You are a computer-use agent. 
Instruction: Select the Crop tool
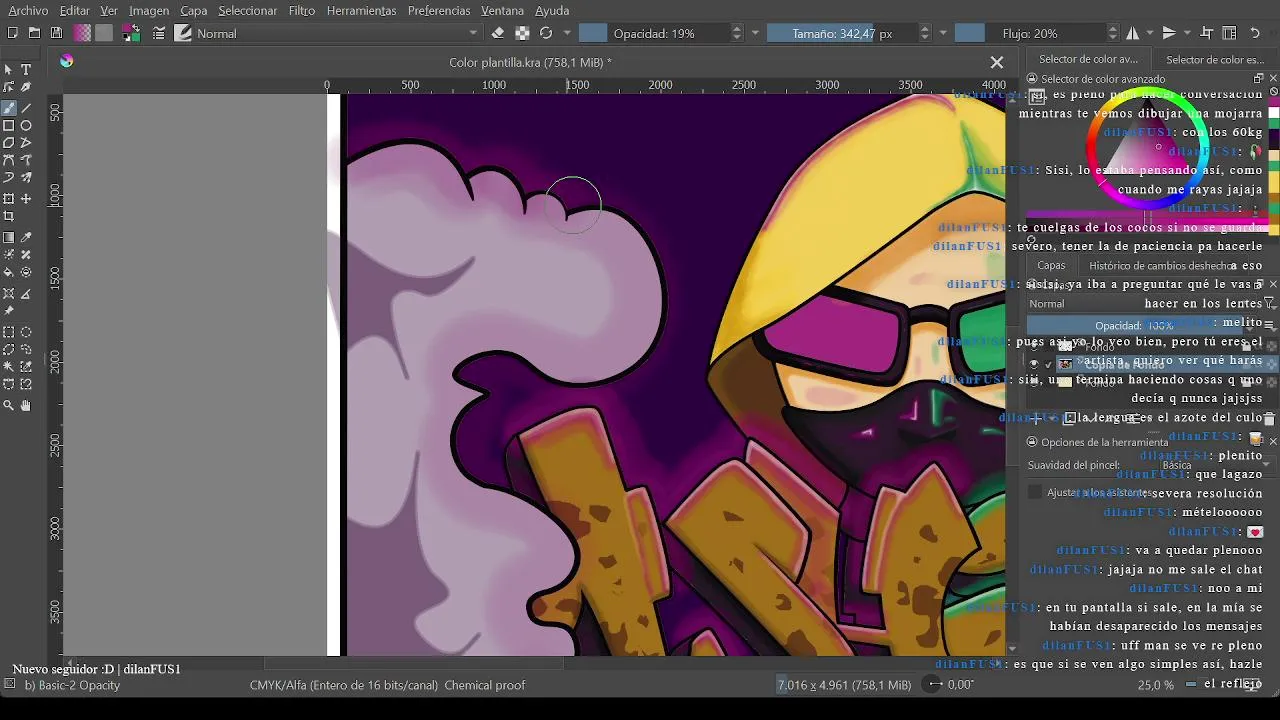point(9,216)
